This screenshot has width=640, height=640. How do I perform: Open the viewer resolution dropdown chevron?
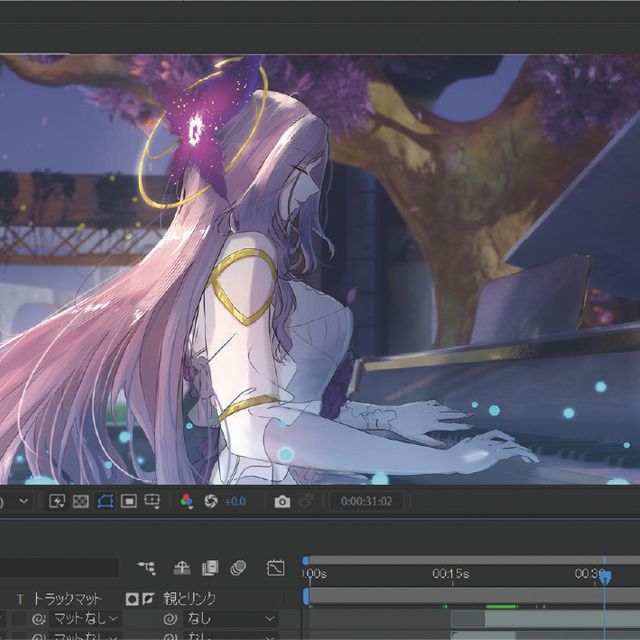coord(24,500)
